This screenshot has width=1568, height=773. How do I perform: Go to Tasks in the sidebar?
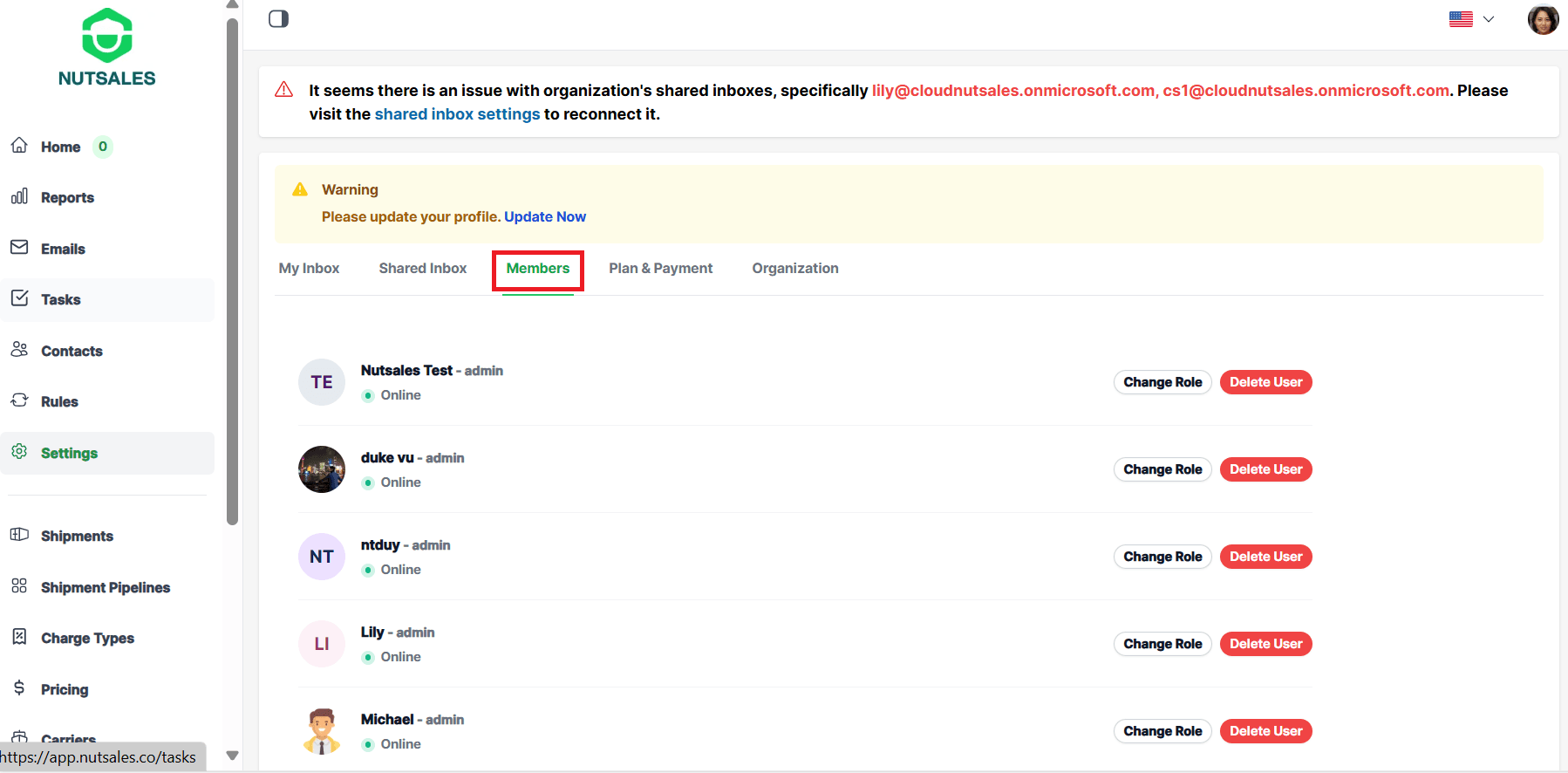pos(61,300)
